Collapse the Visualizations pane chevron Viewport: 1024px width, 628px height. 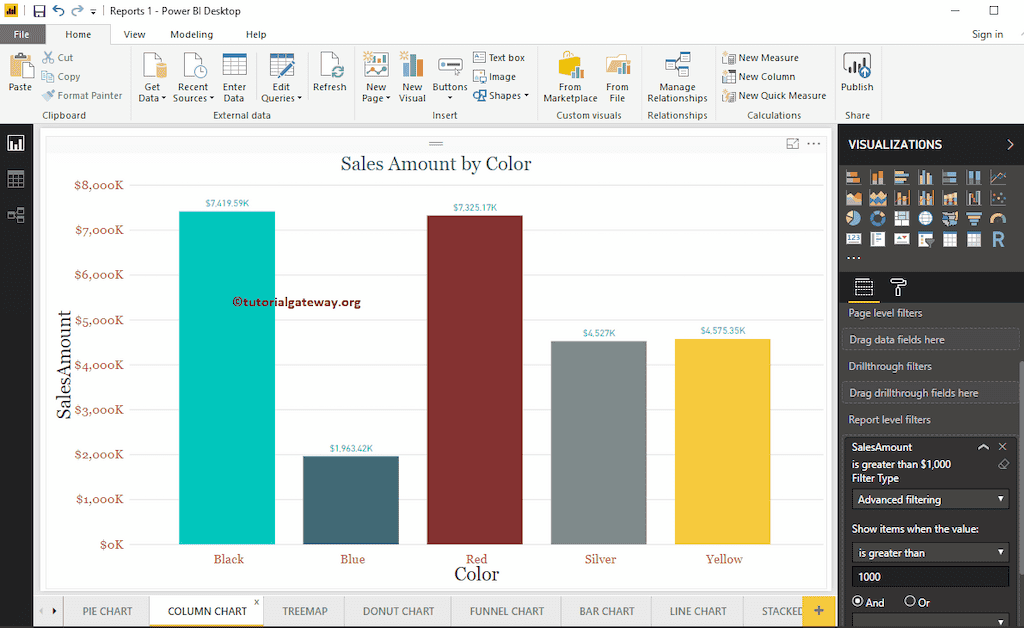point(1010,145)
